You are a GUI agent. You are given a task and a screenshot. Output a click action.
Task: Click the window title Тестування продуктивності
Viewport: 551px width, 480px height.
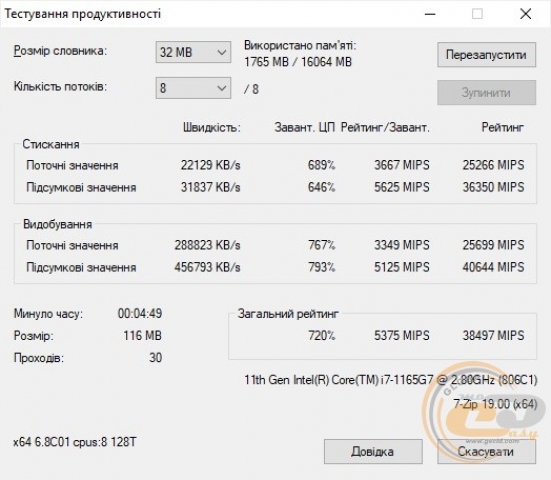(x=83, y=14)
